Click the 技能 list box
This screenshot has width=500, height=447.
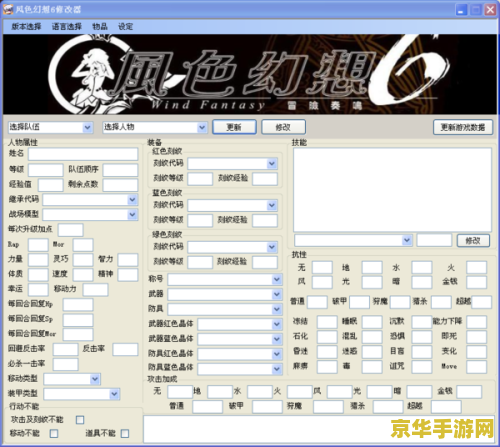pyautogui.click(x=392, y=190)
